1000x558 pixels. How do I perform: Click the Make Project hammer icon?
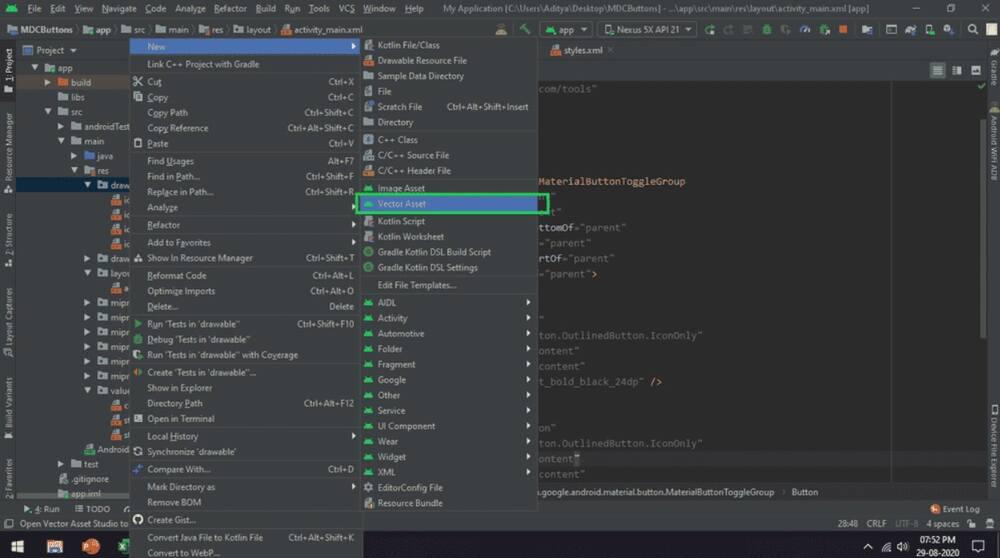(524, 29)
